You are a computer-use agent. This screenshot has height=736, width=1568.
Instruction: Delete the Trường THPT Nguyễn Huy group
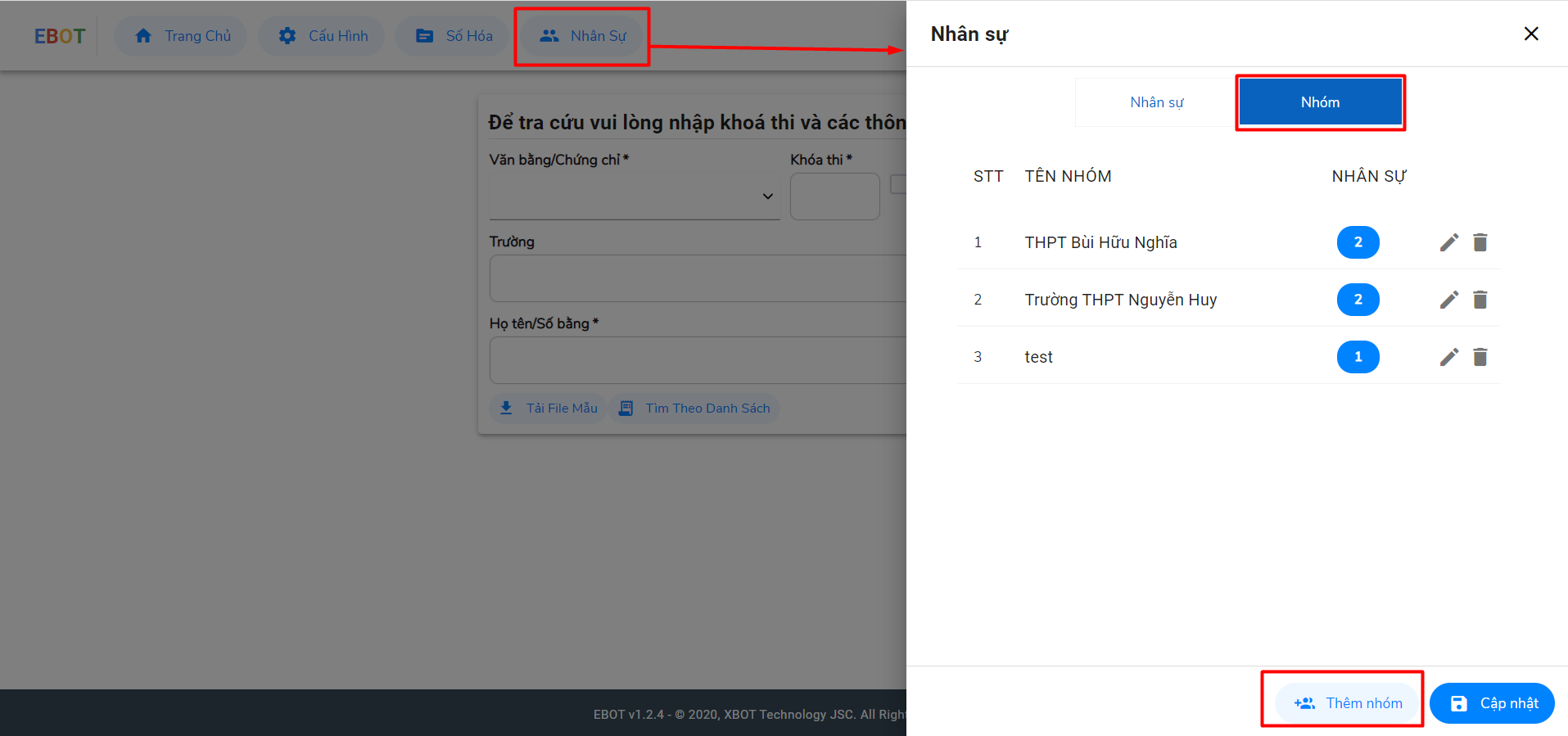click(x=1480, y=300)
